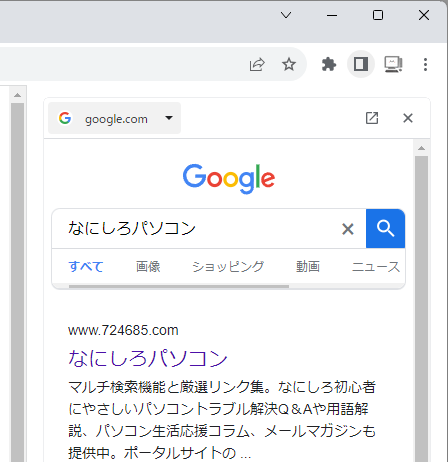Open the Extensions puzzle icon
This screenshot has width=448, height=462.
pos(329,64)
